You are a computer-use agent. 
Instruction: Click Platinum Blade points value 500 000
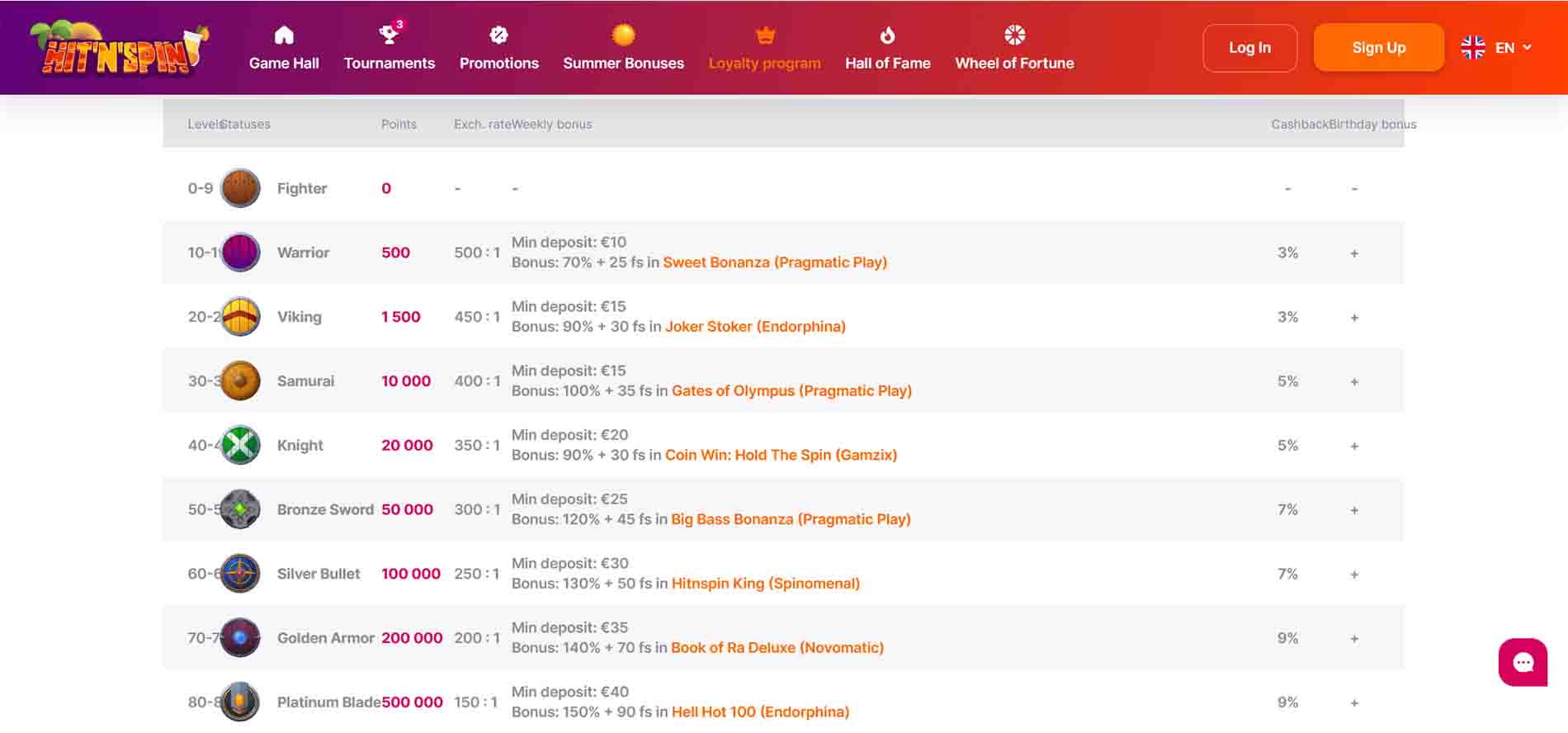click(x=412, y=702)
